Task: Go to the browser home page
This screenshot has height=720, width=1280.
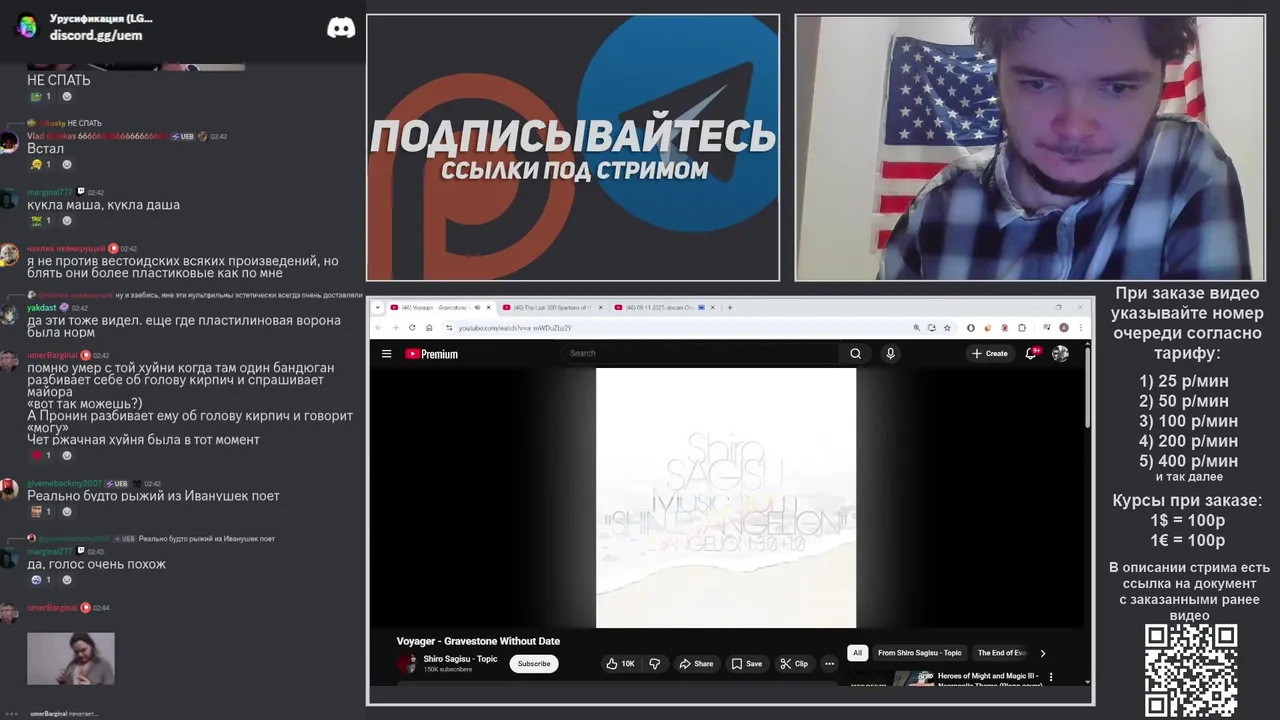Action: click(428, 327)
